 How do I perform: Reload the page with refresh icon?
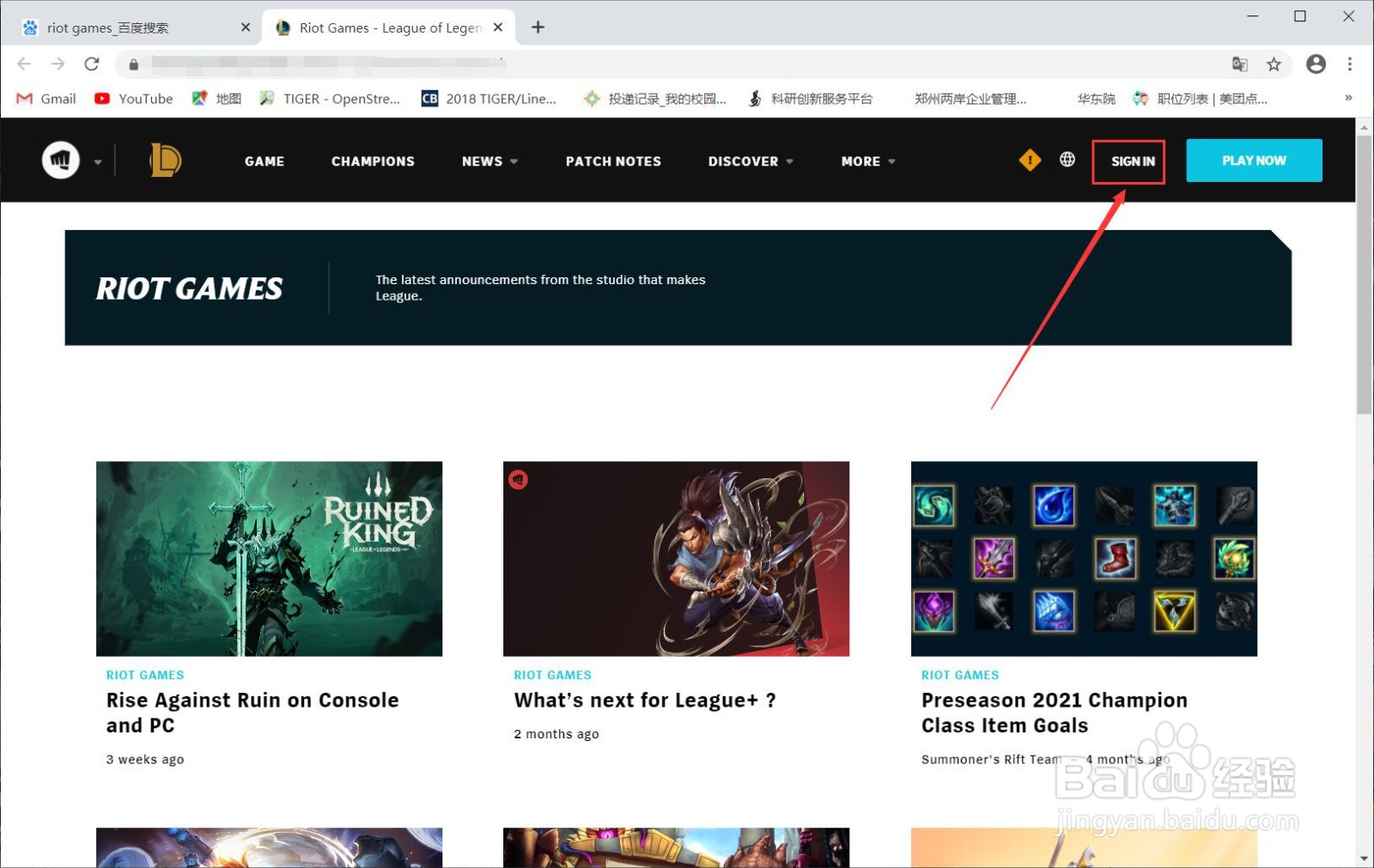(92, 64)
